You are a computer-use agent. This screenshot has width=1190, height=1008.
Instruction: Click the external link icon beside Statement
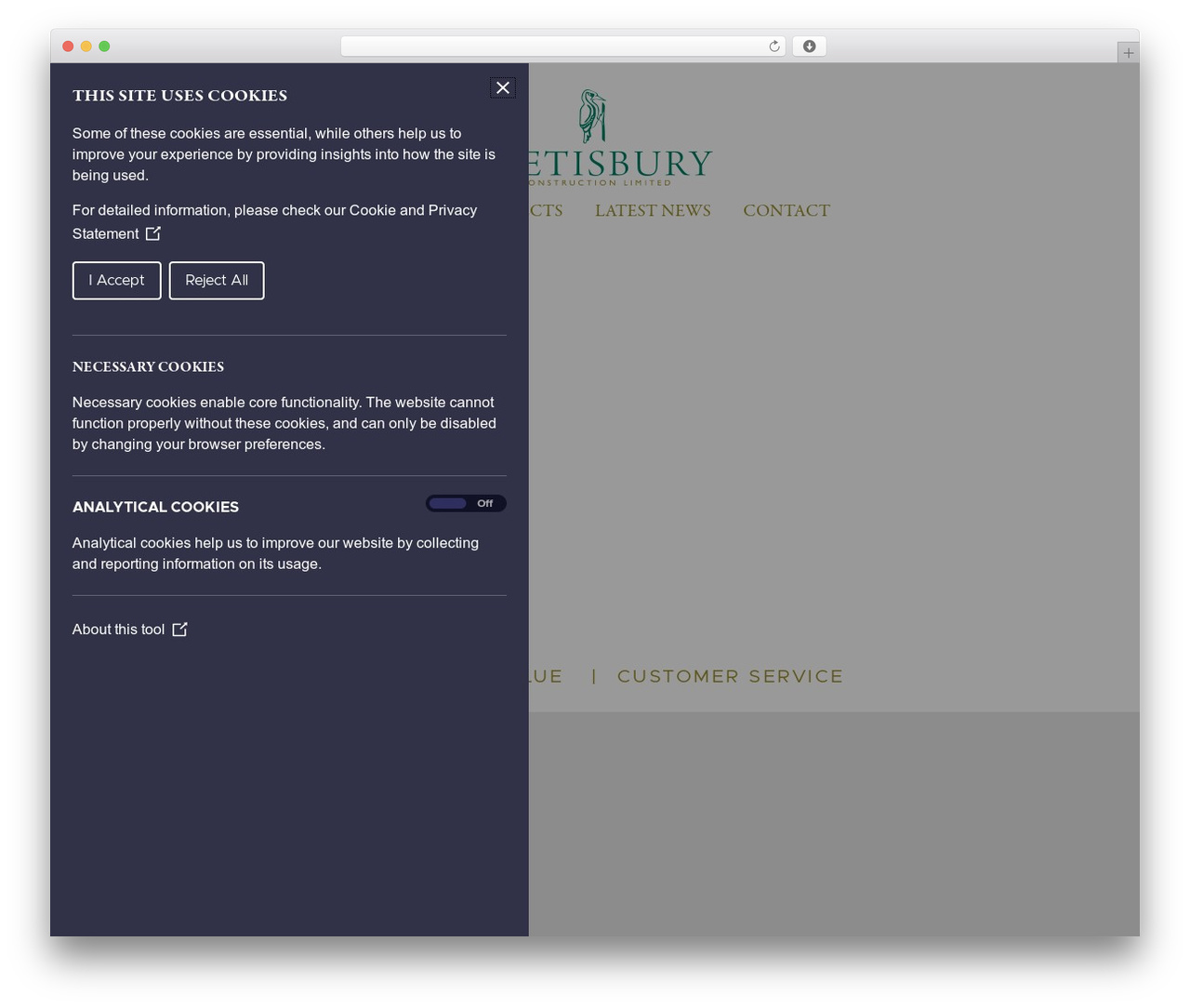pyautogui.click(x=153, y=233)
